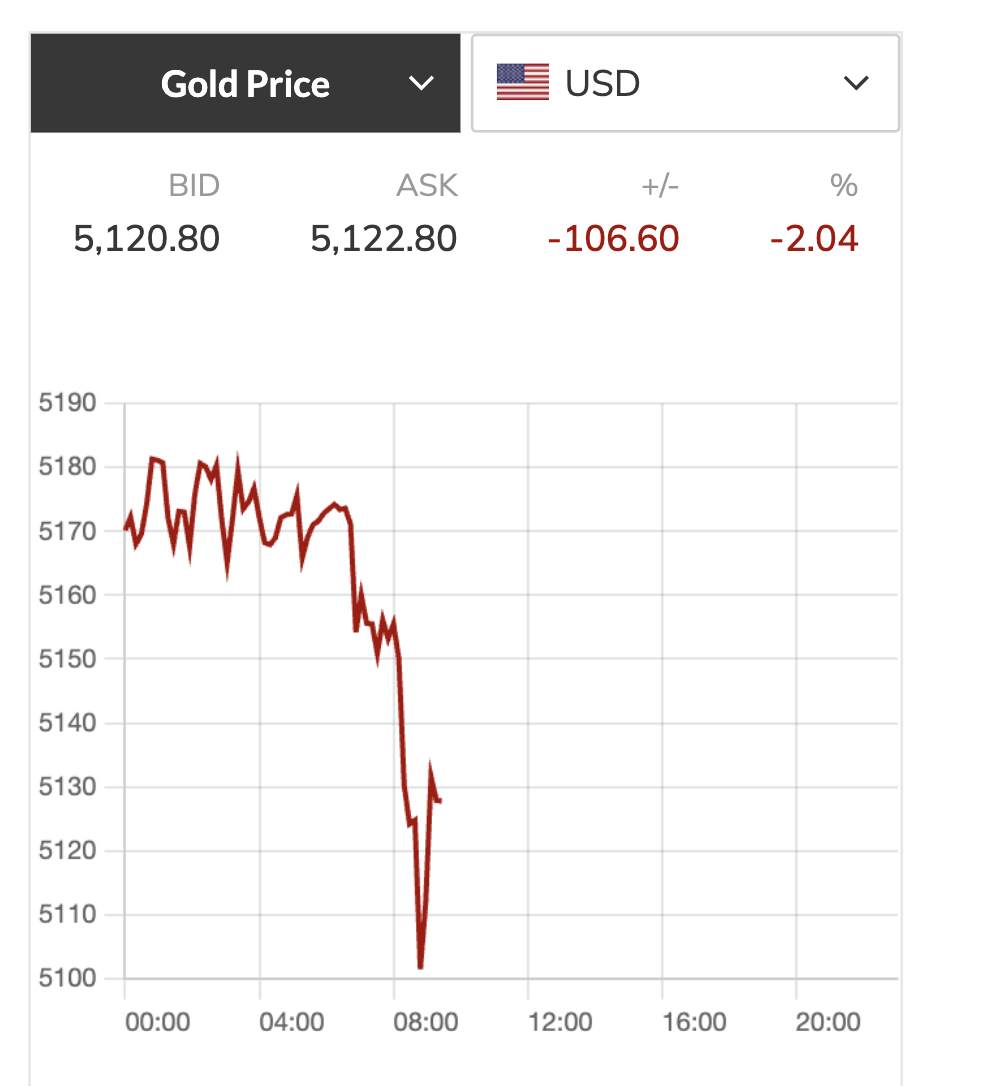Open the Gold Price dropdown
Screen dimensions: 998x1086
point(245,84)
